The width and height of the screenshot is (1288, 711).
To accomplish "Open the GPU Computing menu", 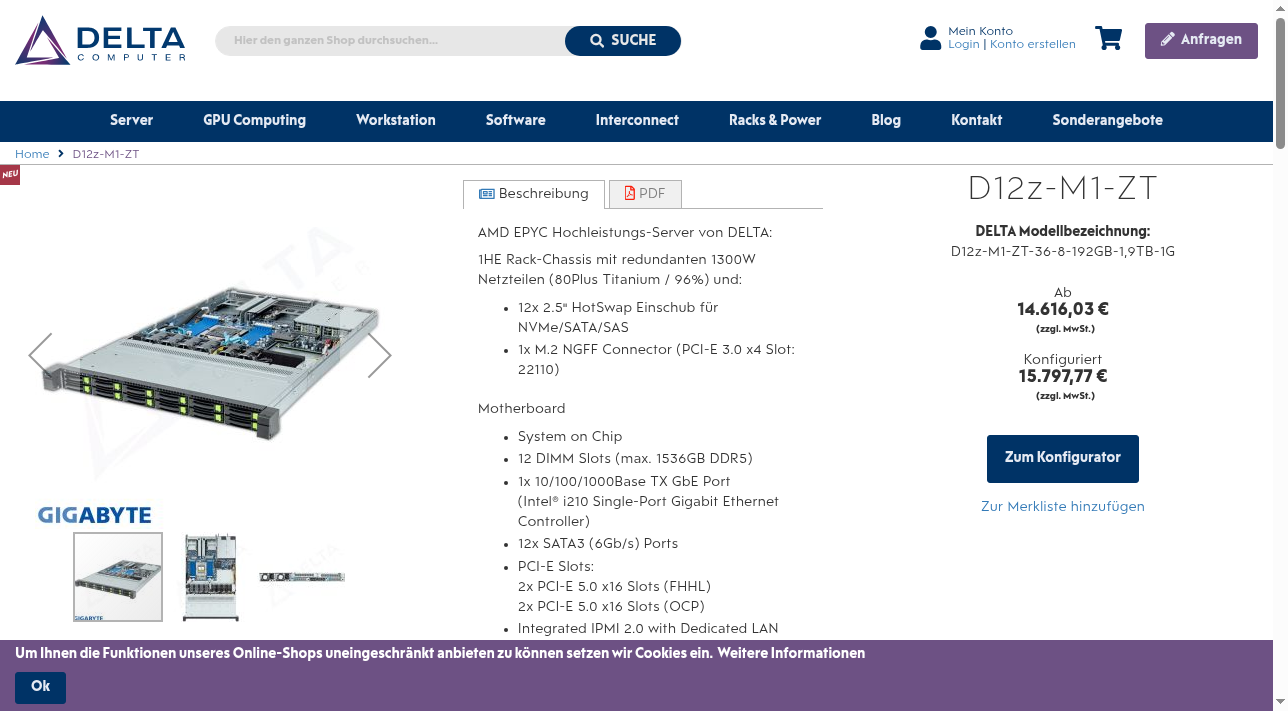I will pyautogui.click(x=254, y=120).
